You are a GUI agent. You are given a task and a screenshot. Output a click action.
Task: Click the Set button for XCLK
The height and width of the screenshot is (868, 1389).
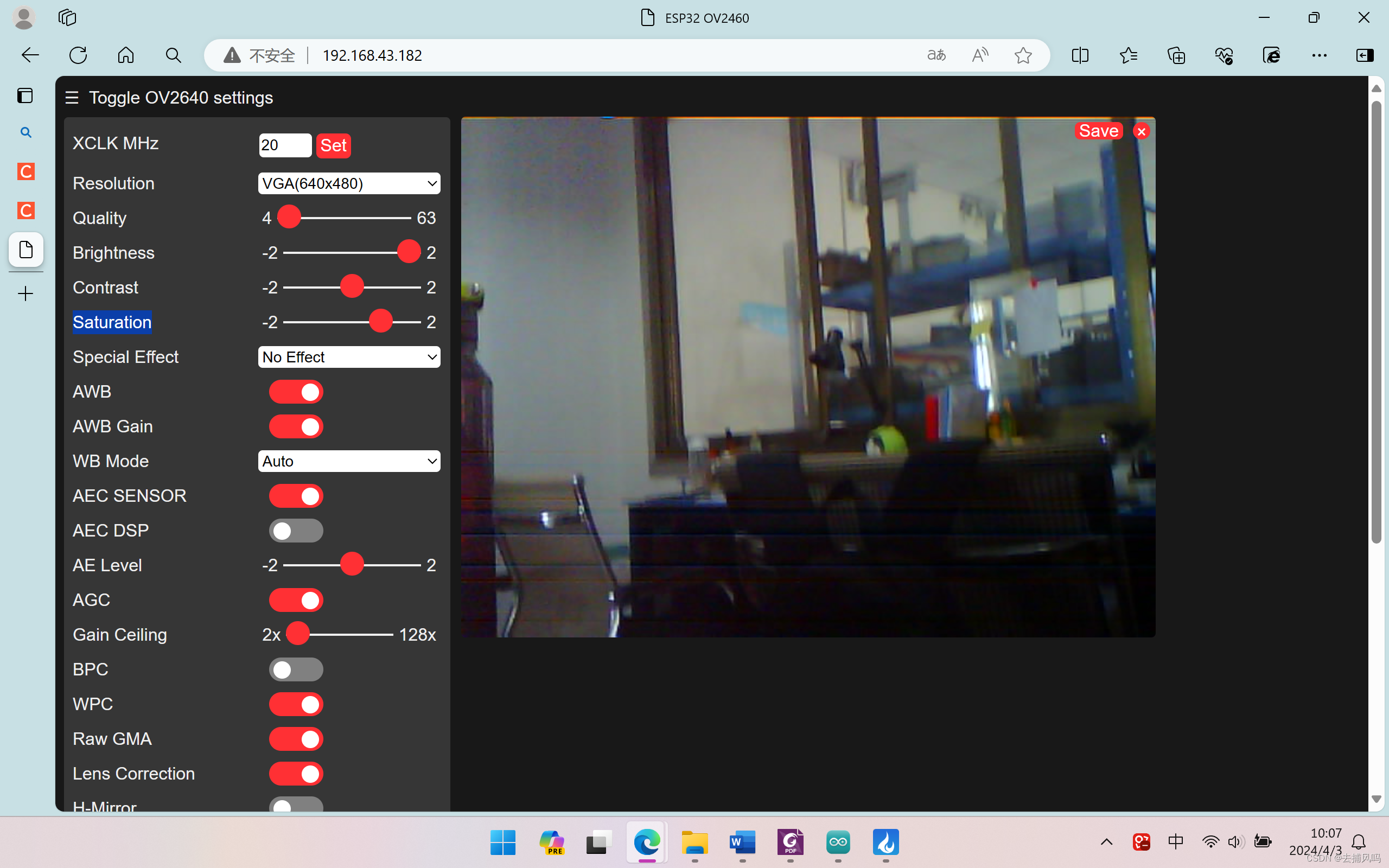[334, 145]
